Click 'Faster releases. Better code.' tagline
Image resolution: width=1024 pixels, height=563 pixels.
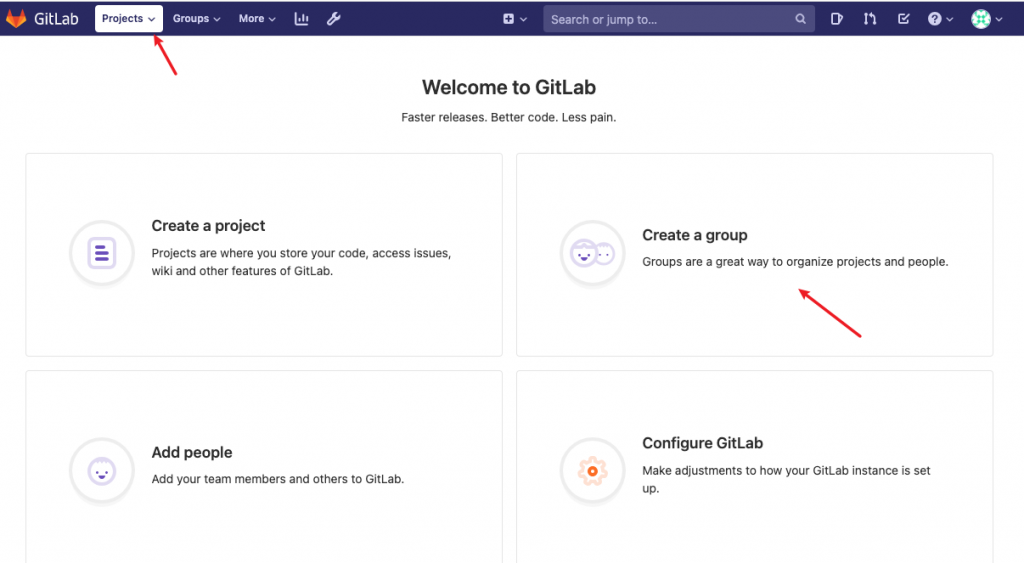click(509, 117)
